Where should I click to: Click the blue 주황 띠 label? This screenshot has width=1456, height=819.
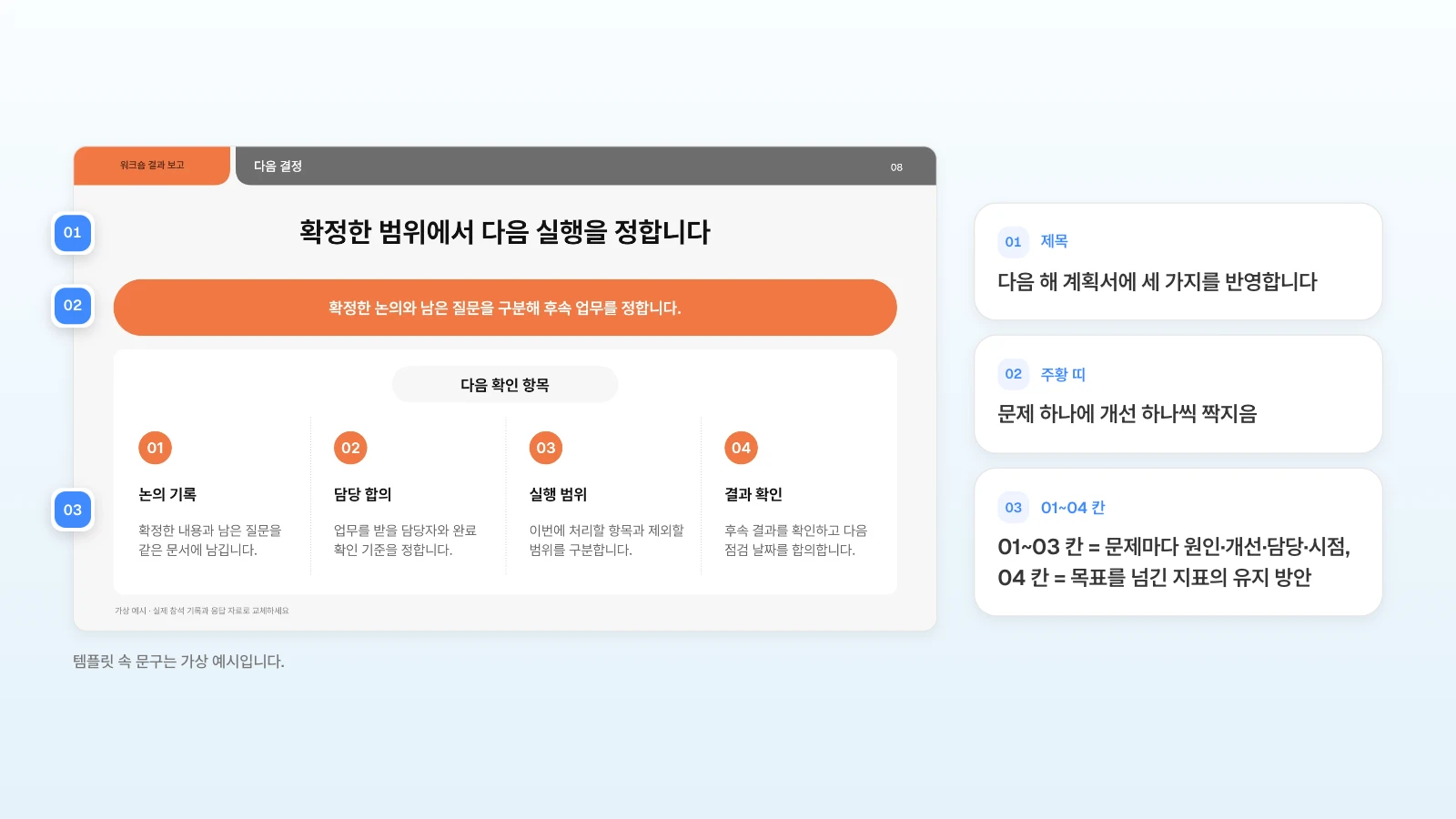coord(1063,374)
